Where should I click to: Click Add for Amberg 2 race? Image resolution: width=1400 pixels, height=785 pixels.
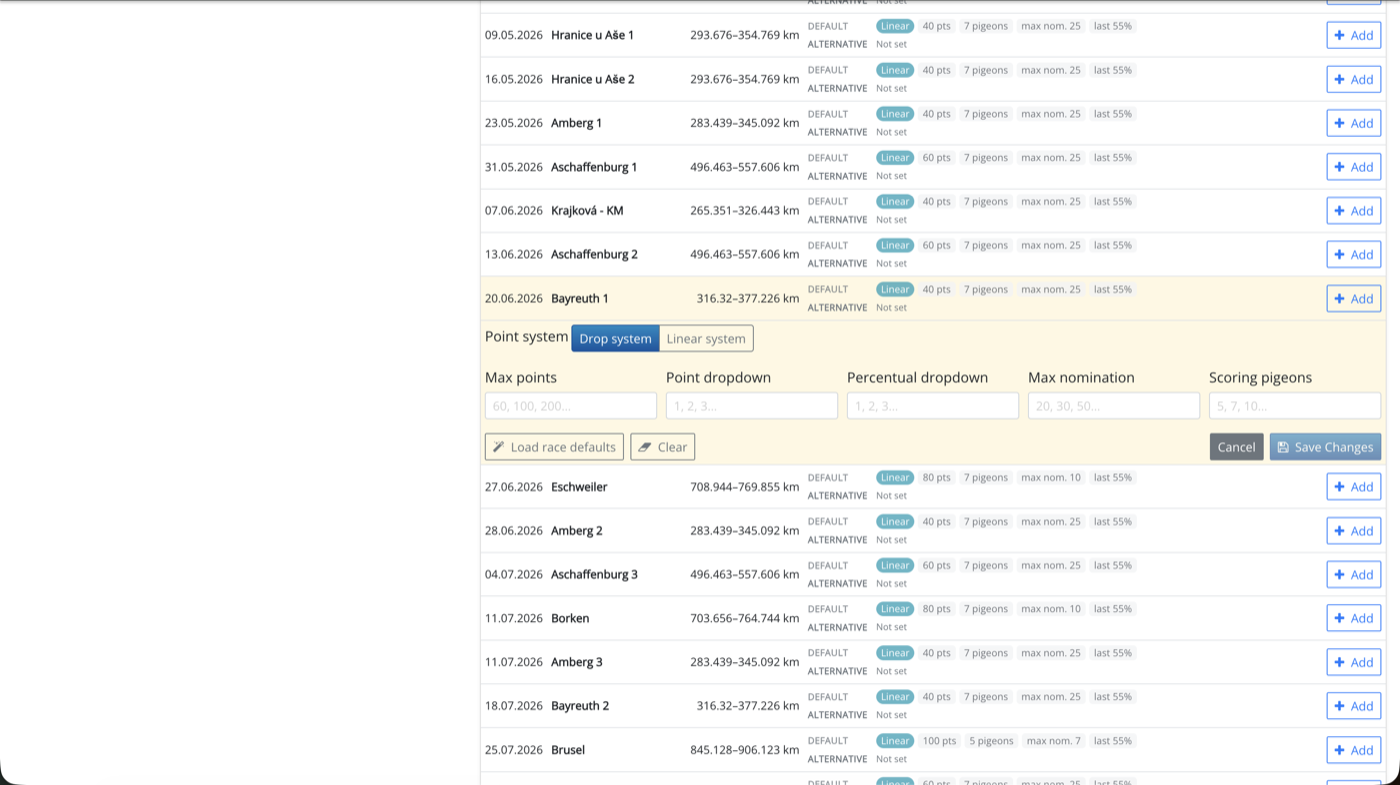[x=1353, y=531]
